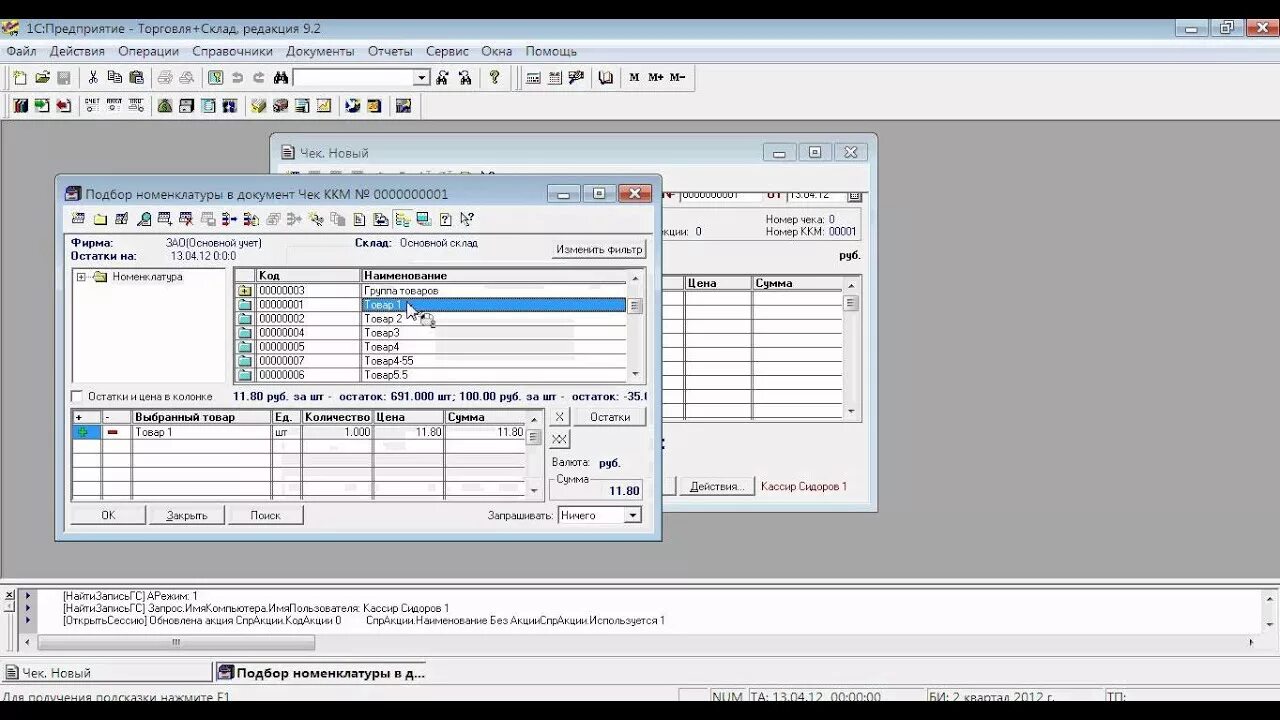Click the binoculars Find icon
This screenshot has width=1280, height=720.
(x=281, y=78)
